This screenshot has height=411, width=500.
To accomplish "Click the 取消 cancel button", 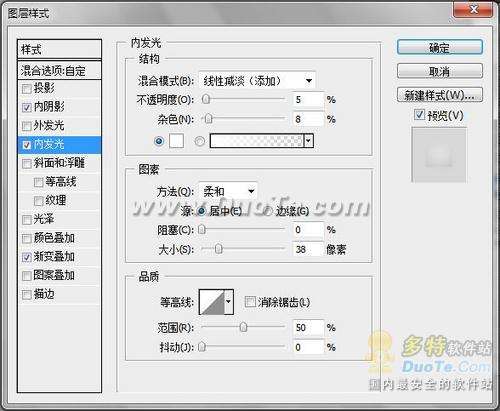I will click(440, 71).
